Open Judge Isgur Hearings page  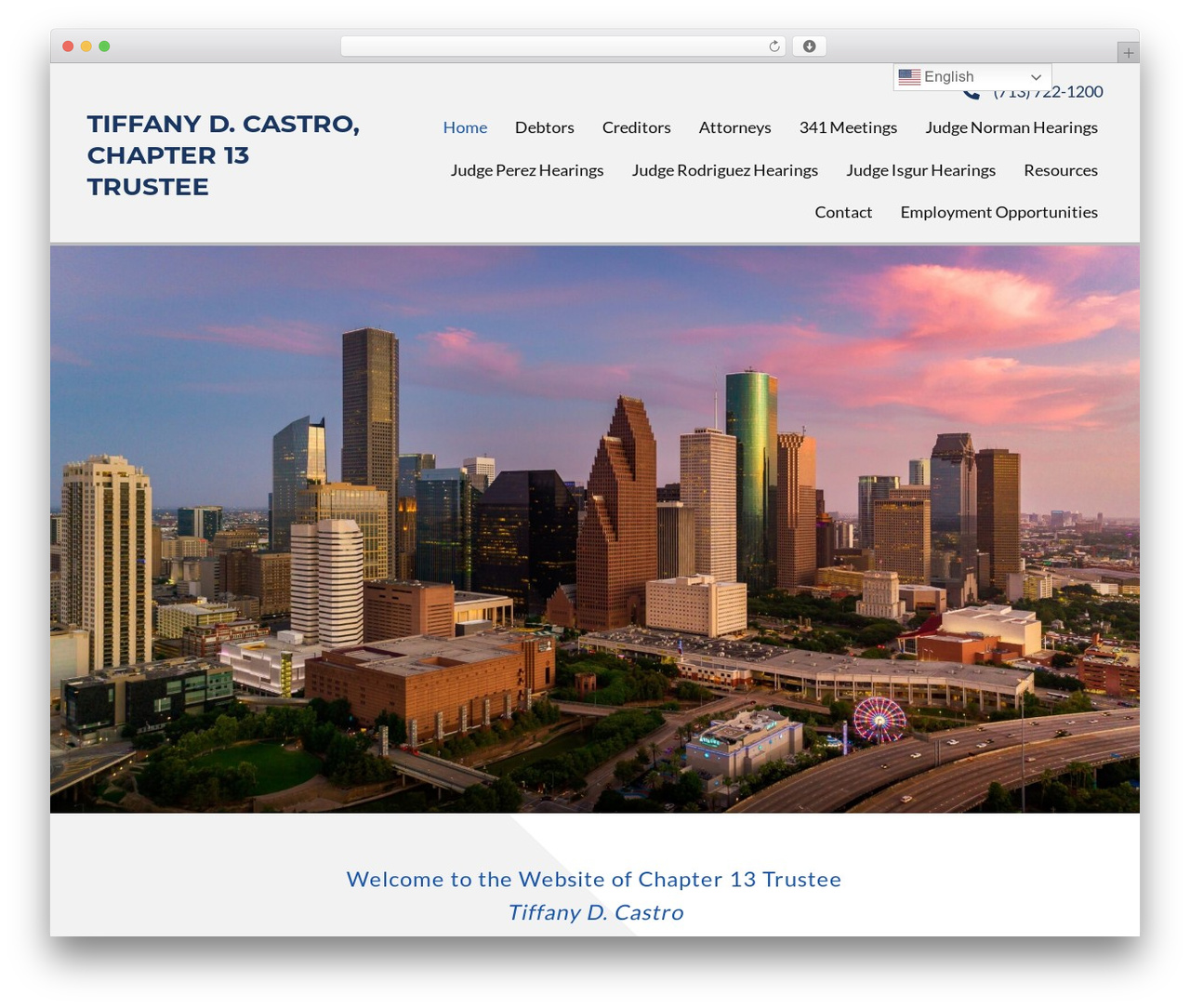pos(920,170)
